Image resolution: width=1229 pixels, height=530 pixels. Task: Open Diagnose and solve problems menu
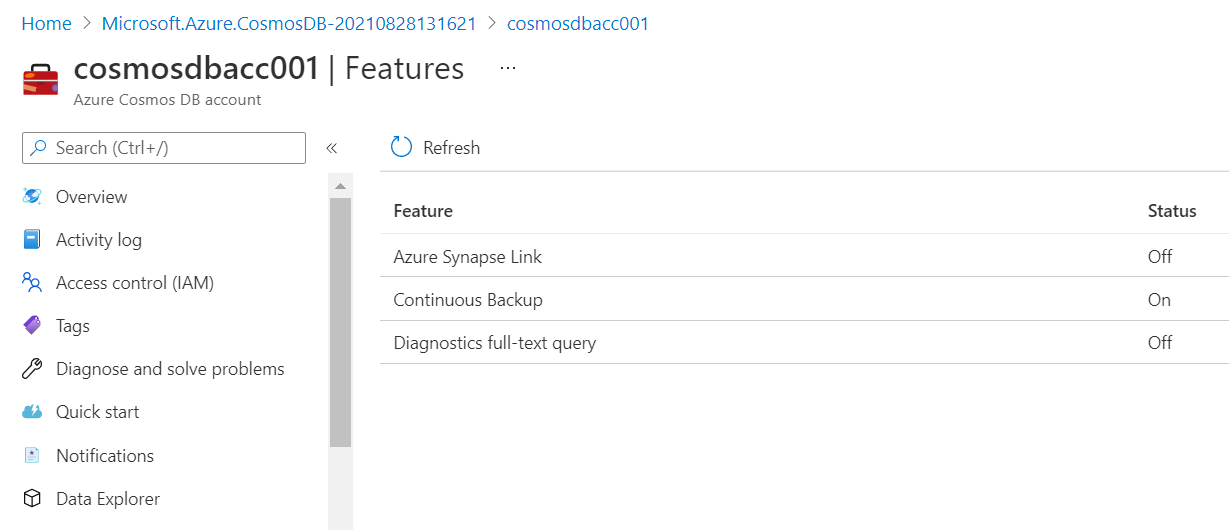pyautogui.click(x=170, y=369)
